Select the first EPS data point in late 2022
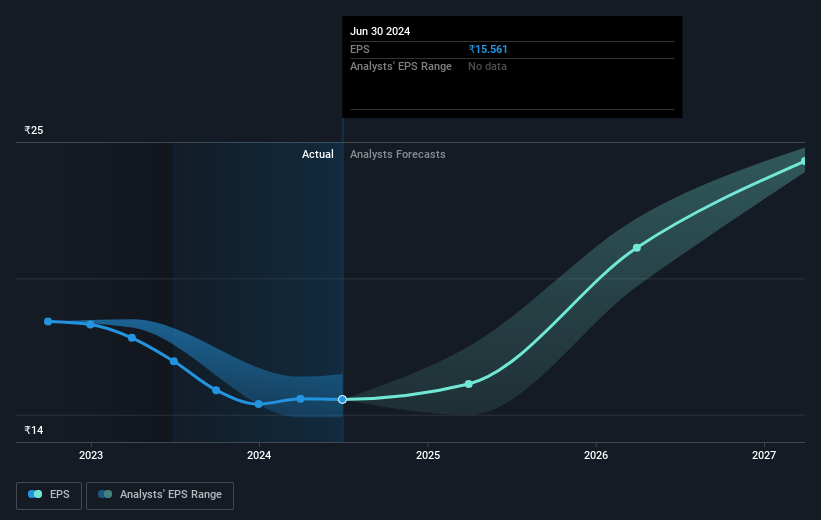The width and height of the screenshot is (821, 520). tap(48, 322)
